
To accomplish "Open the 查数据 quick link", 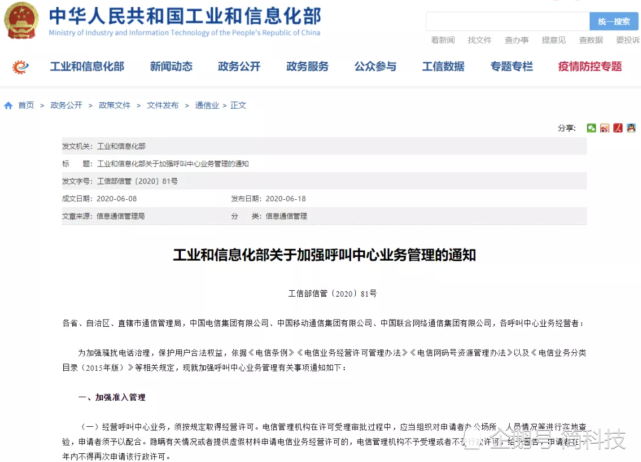I will (x=591, y=40).
